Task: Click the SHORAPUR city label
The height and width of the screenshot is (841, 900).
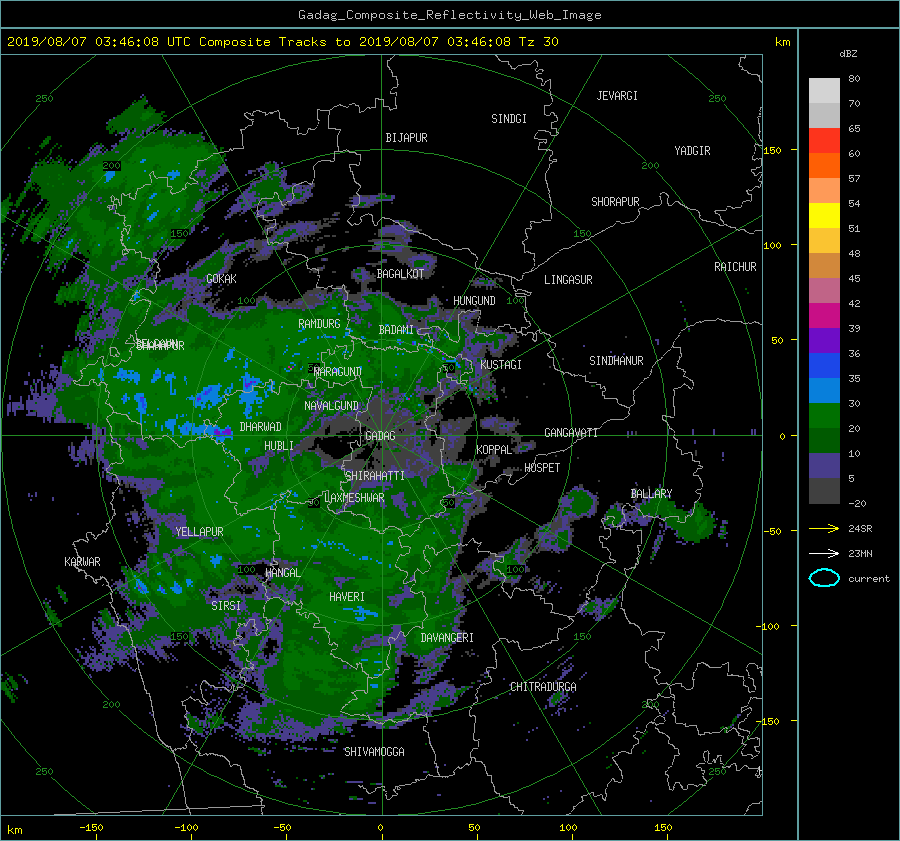Action: [x=615, y=202]
